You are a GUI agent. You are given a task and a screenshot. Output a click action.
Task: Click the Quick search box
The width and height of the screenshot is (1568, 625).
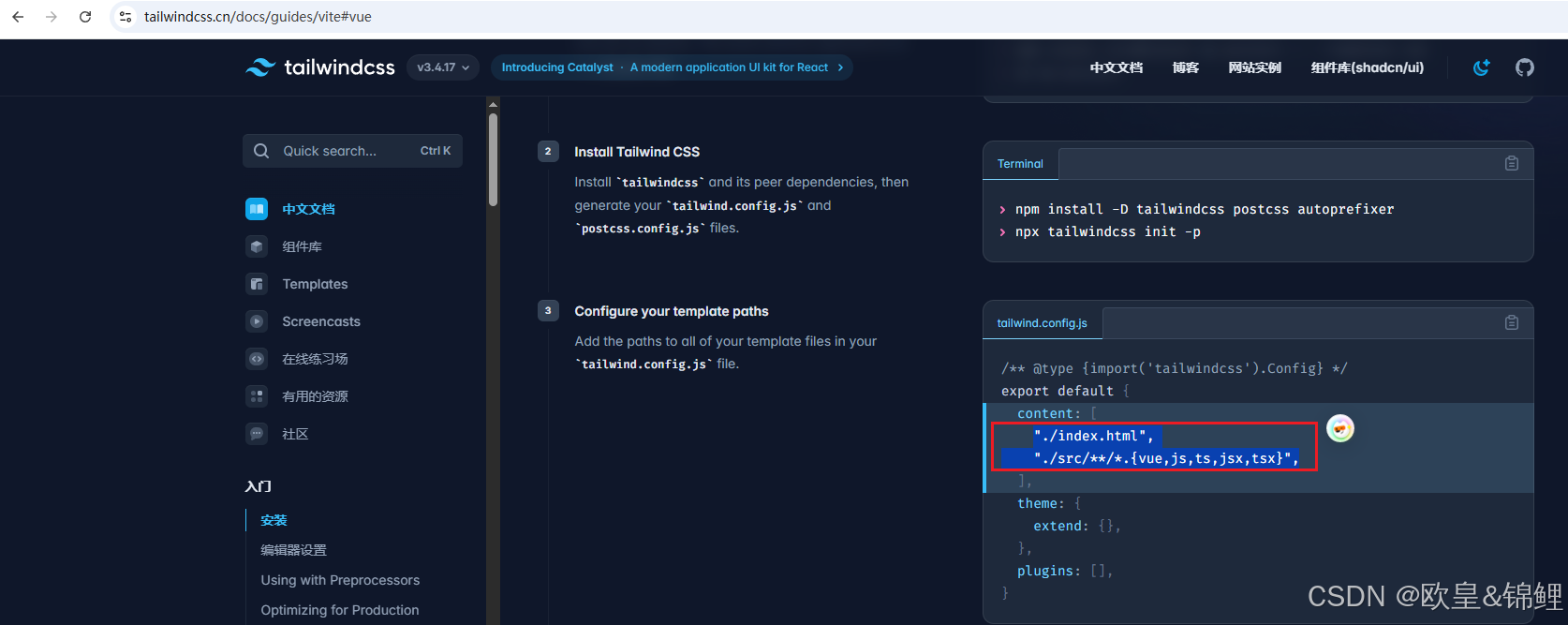[x=352, y=151]
